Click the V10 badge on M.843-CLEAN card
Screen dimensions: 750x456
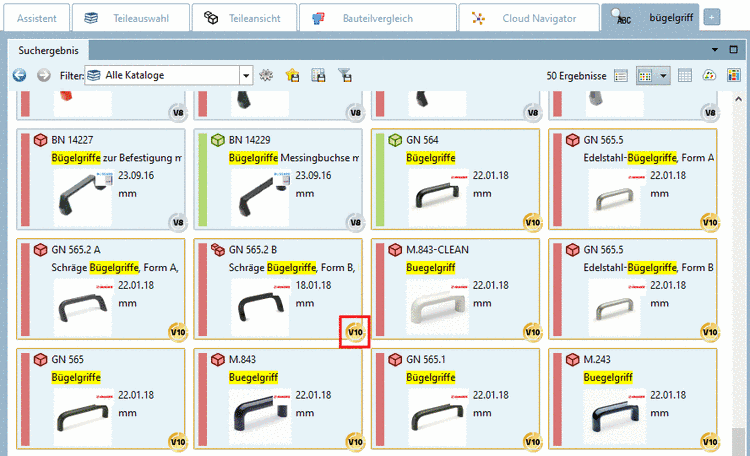coord(533,332)
